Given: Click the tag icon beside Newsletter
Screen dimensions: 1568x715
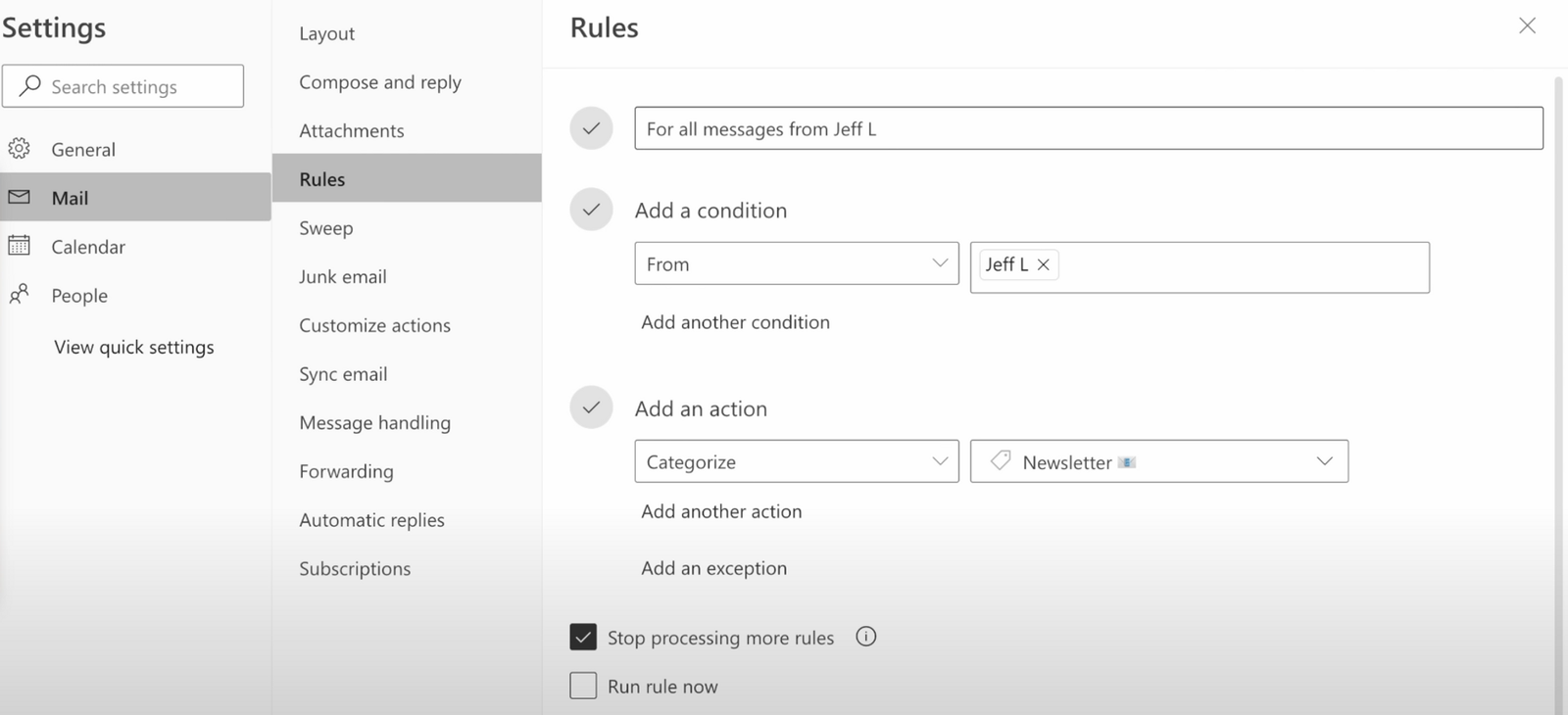Looking at the screenshot, I should pyautogui.click(x=1001, y=460).
